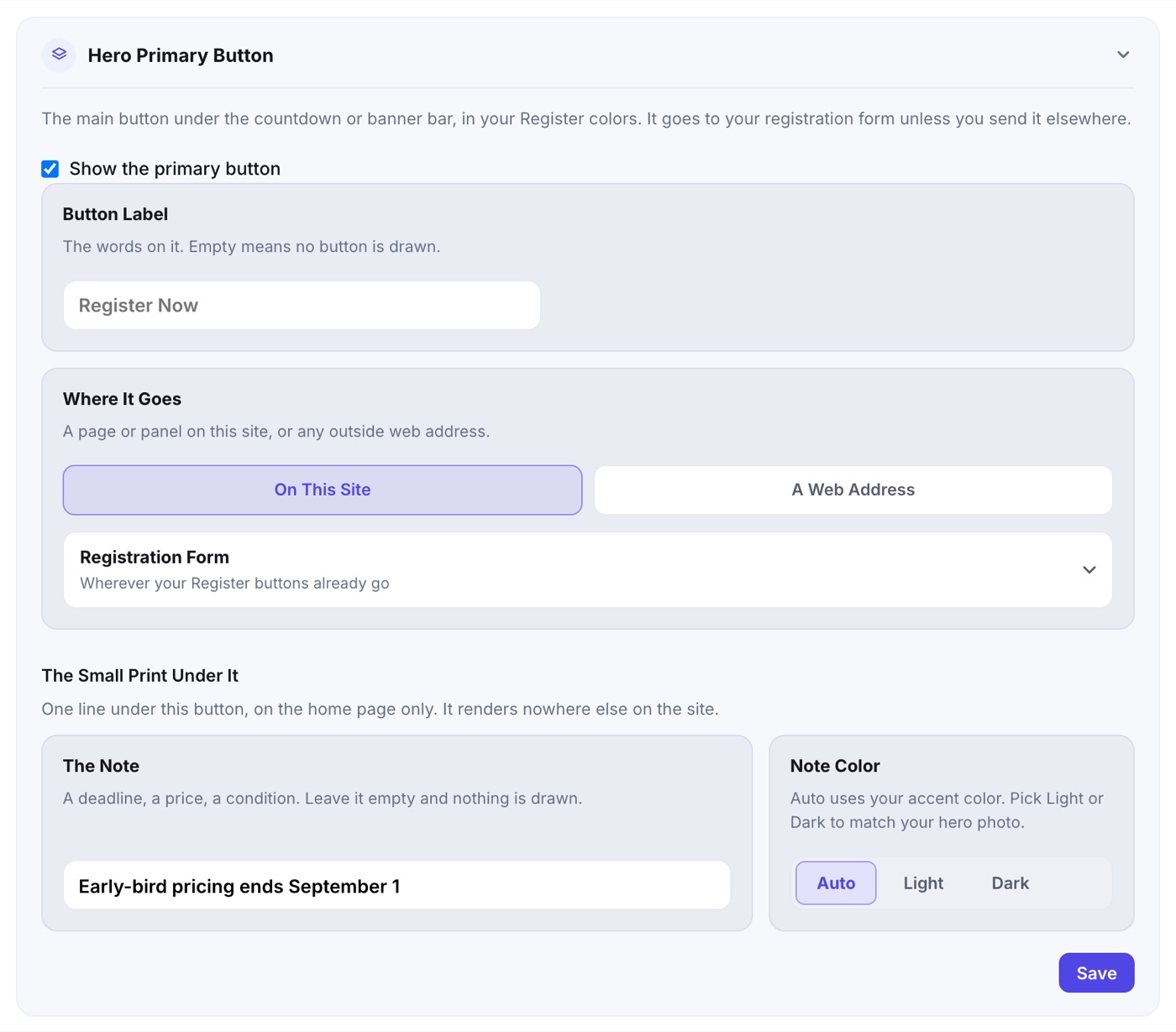The image size is (1176, 1032).
Task: Choose Auto note color
Action: (x=836, y=883)
